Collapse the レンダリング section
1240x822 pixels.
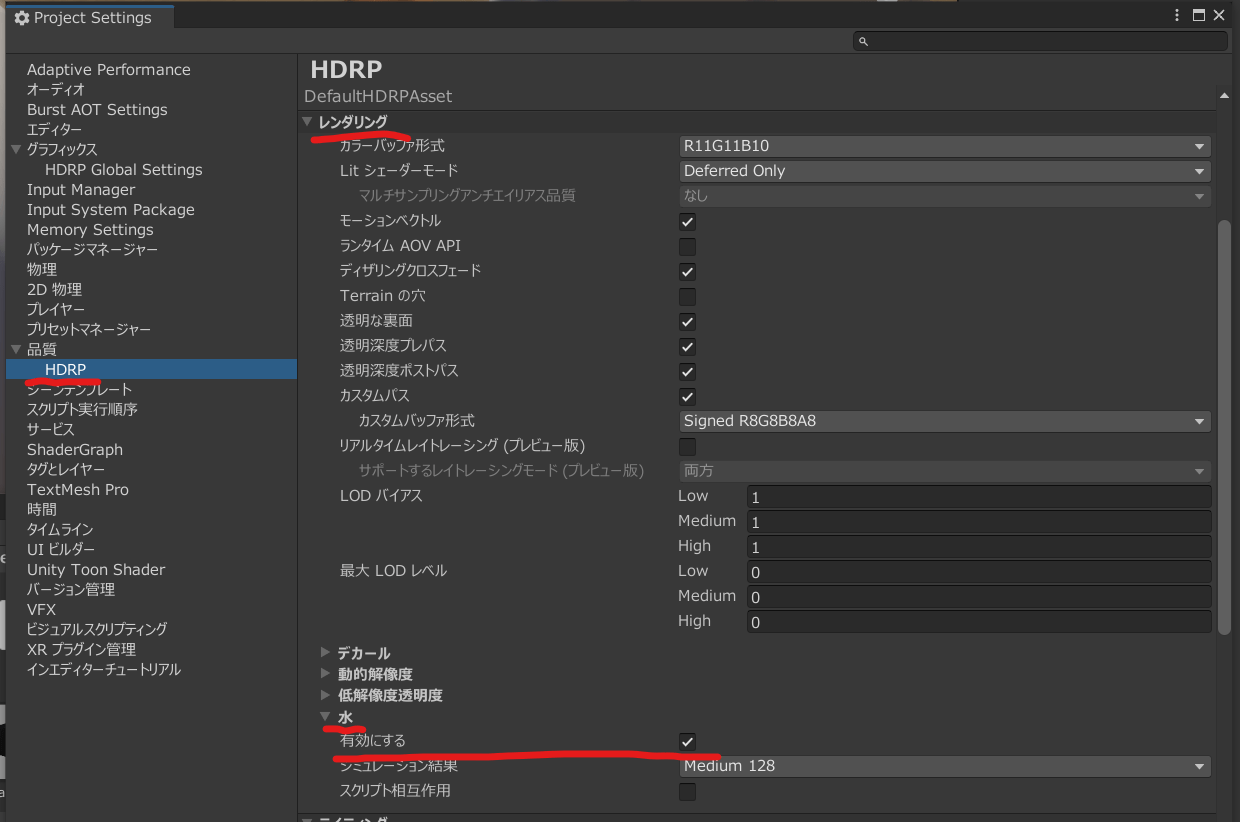[308, 122]
